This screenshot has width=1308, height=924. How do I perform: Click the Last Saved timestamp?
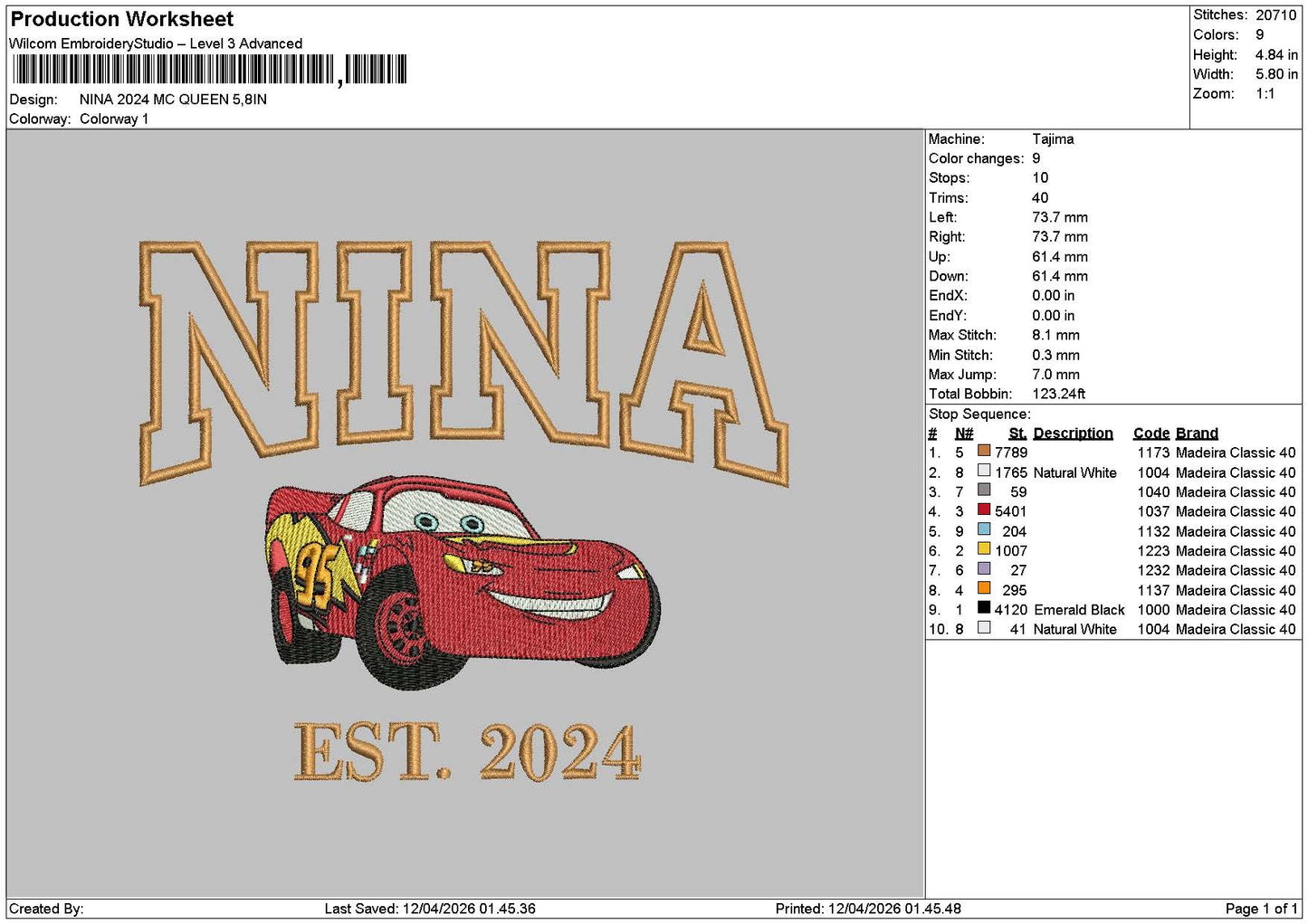(x=430, y=909)
